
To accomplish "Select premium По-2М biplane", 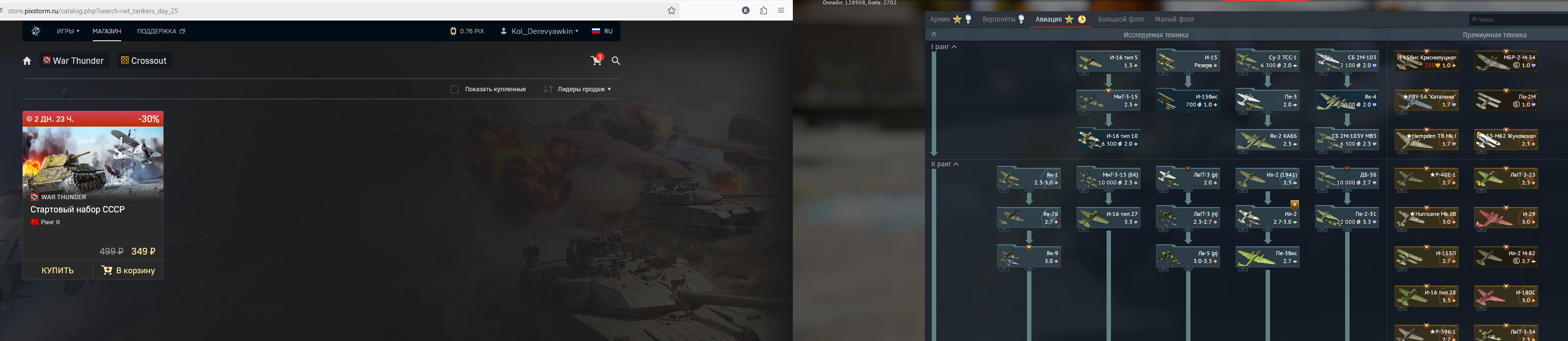I will tap(1506, 101).
